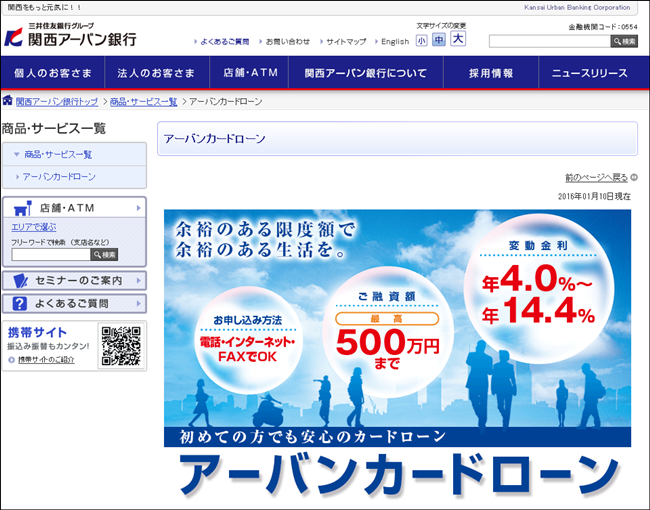650x510 pixels.
Task: Open the 法人のお客さま menu
Action: coord(157,73)
